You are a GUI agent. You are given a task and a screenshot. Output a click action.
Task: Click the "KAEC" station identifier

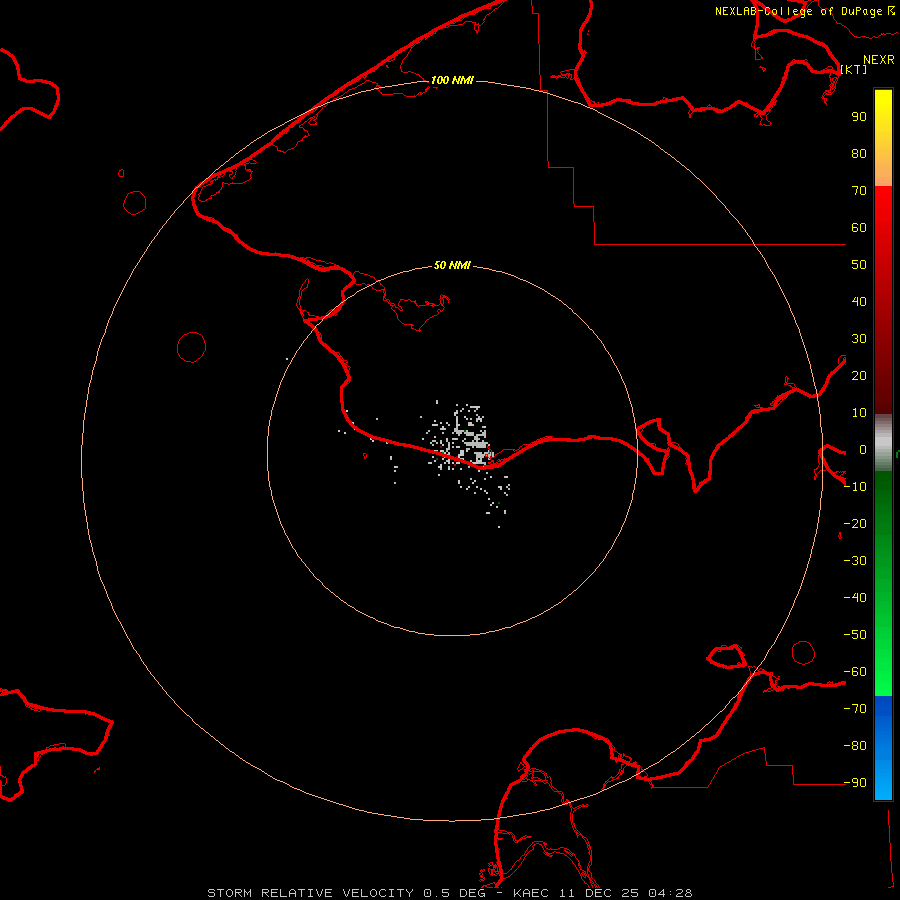coord(530,893)
